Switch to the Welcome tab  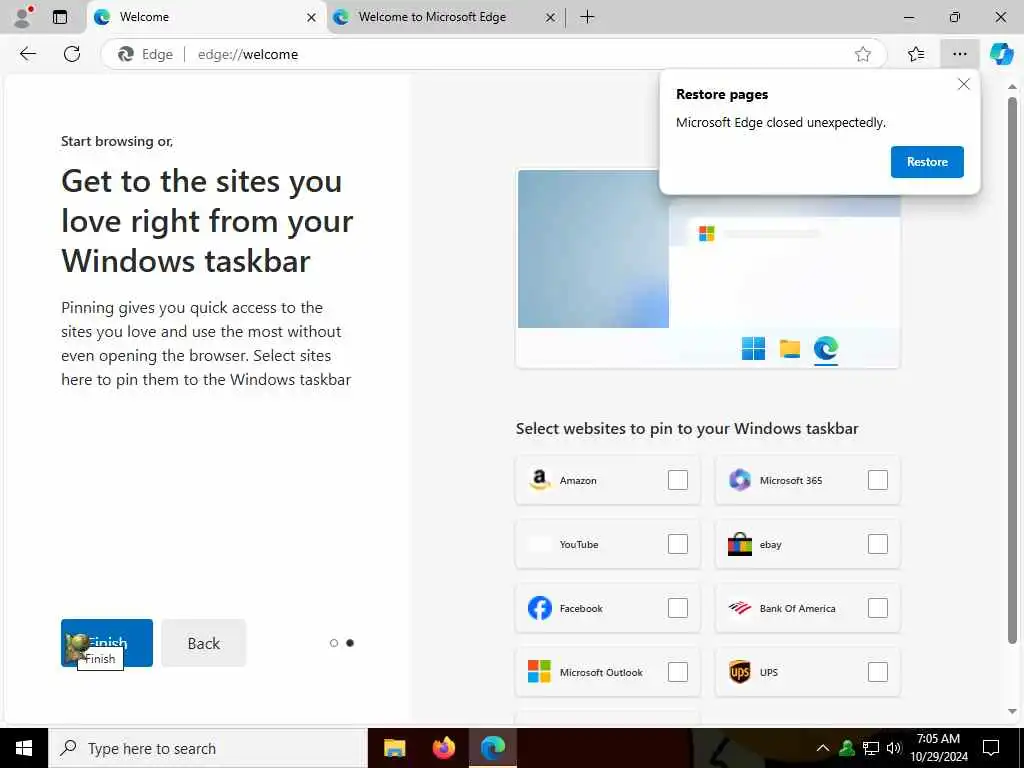(x=206, y=17)
